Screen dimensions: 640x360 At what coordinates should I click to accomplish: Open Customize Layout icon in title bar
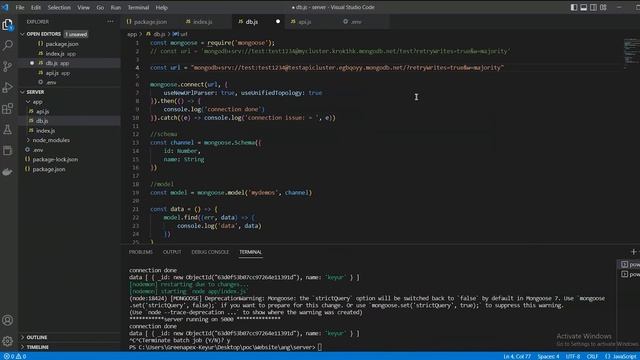[x=603, y=7]
